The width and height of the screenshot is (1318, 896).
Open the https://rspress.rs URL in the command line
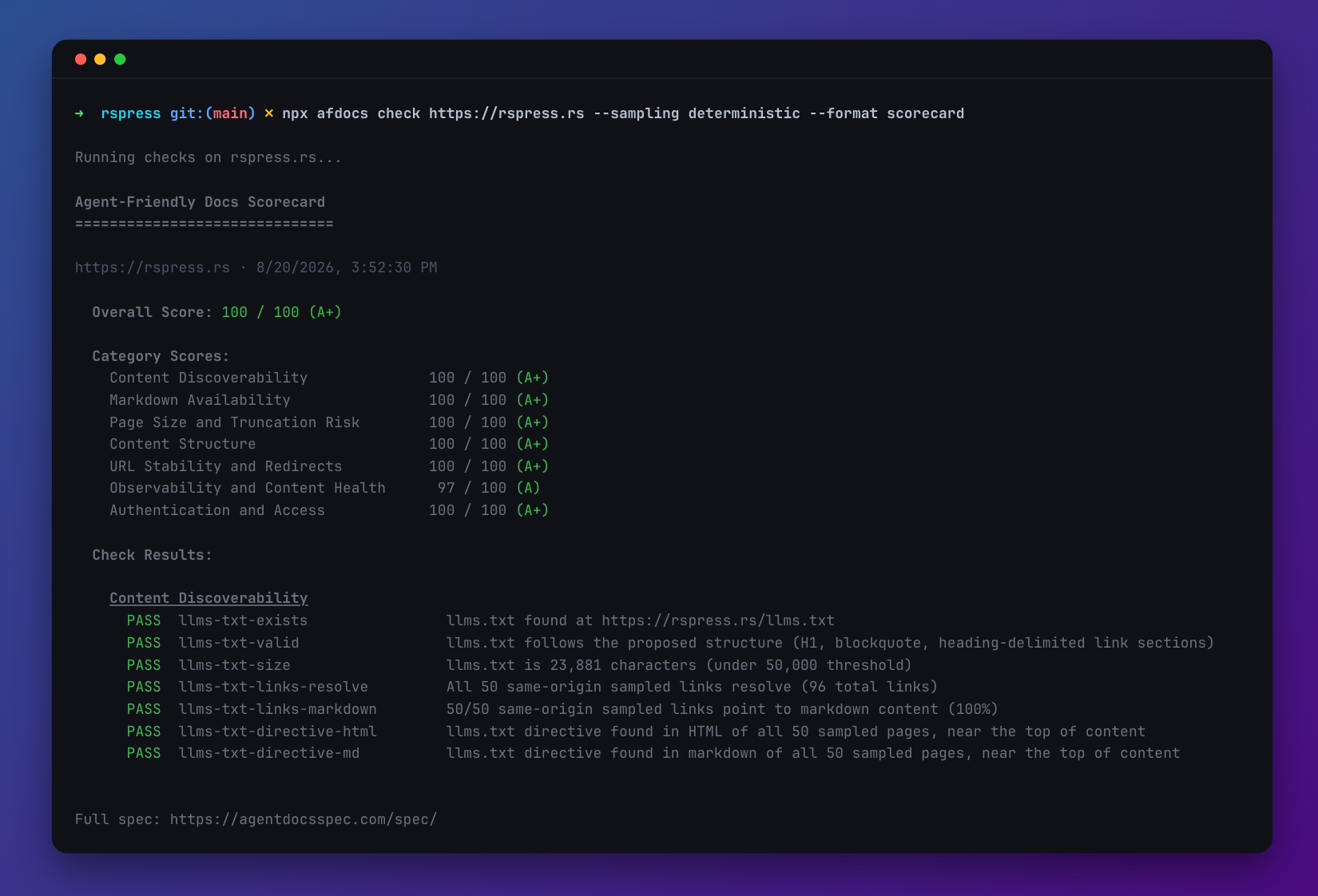coord(506,113)
